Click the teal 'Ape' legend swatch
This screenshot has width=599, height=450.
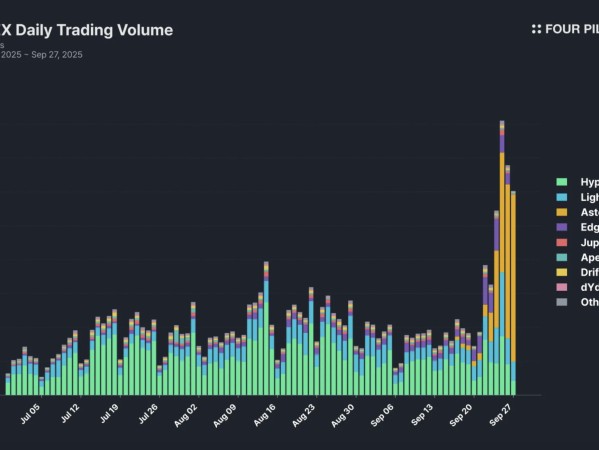click(x=562, y=257)
